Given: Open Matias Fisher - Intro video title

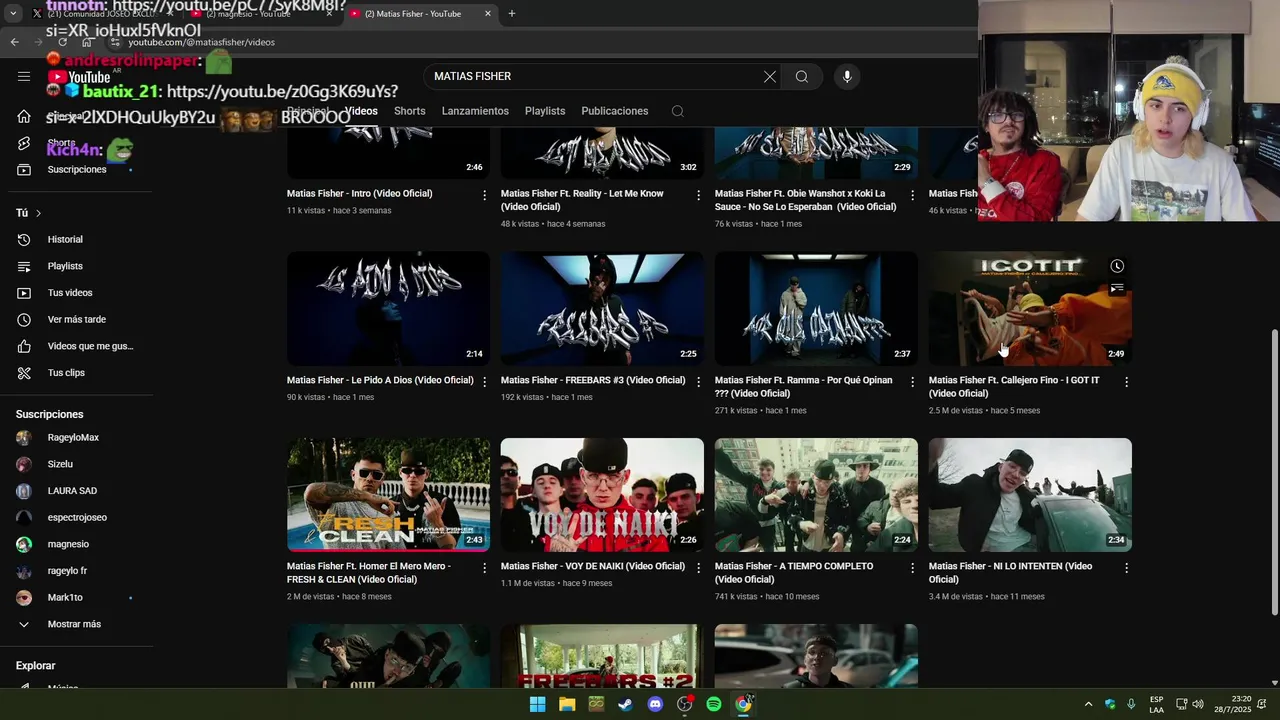Looking at the screenshot, I should click(x=360, y=194).
